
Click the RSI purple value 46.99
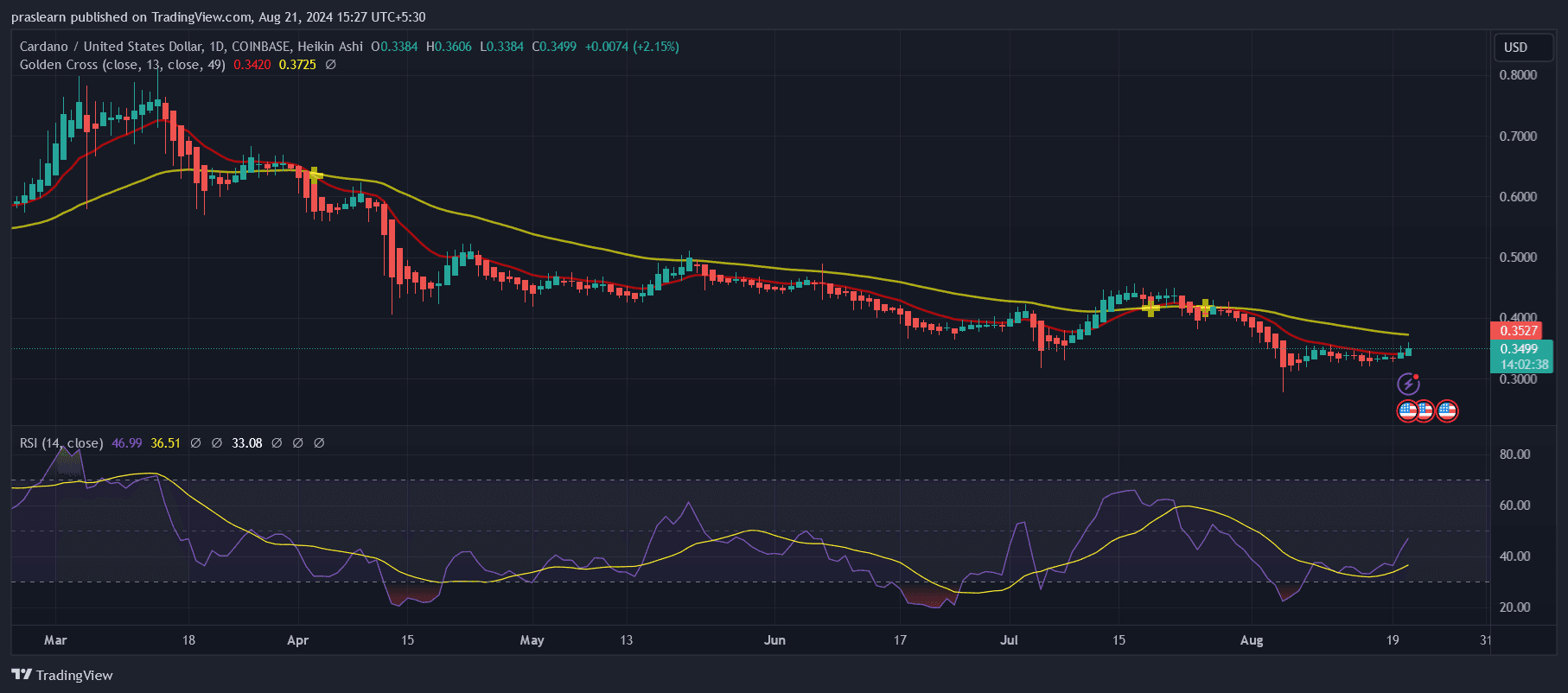coord(127,443)
